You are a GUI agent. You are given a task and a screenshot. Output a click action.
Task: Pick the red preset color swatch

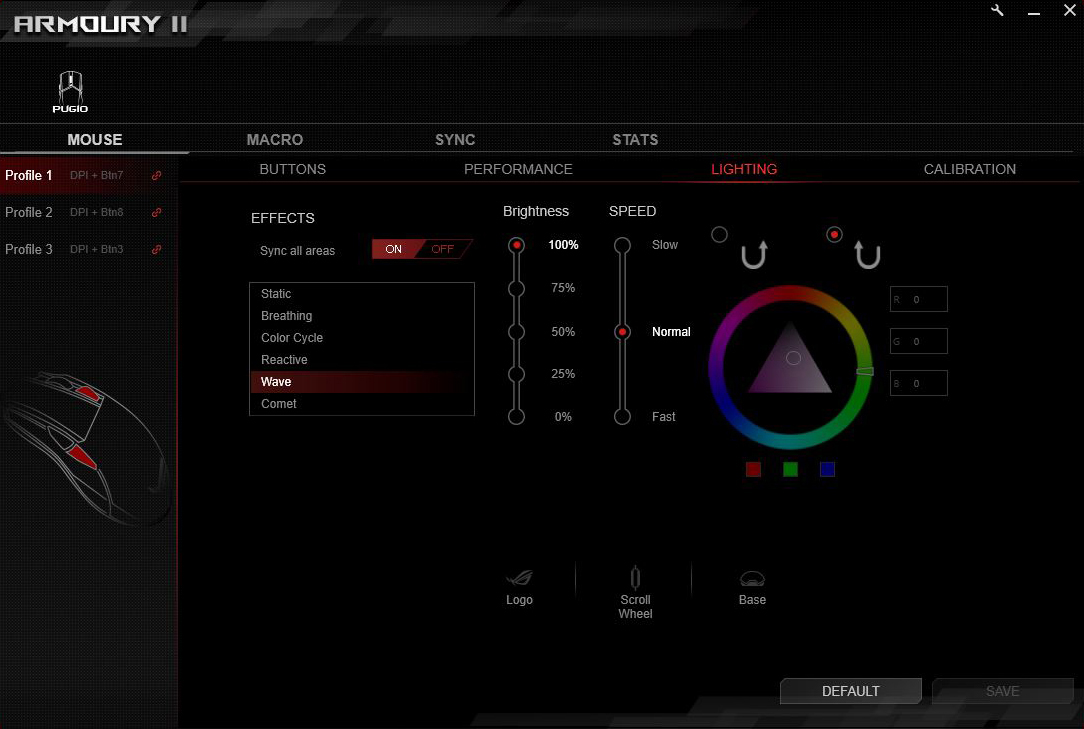(x=754, y=470)
